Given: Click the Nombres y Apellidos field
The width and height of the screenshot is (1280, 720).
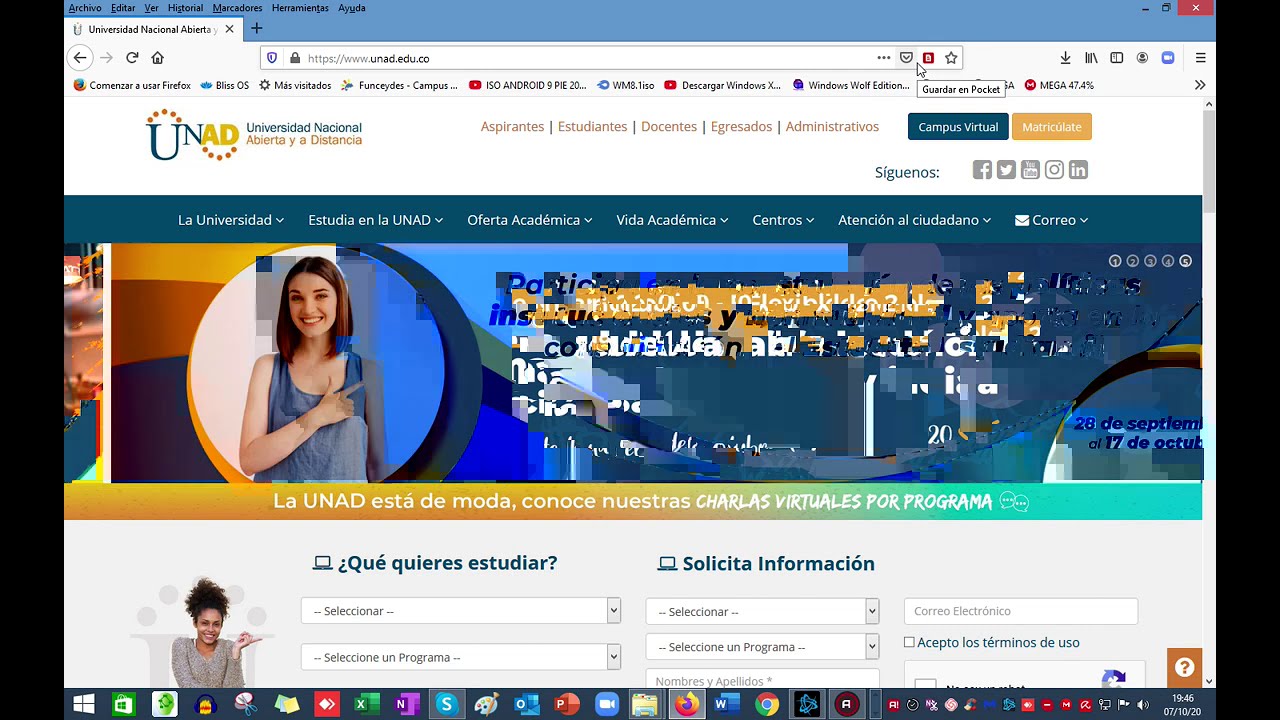Looking at the screenshot, I should tap(762, 680).
